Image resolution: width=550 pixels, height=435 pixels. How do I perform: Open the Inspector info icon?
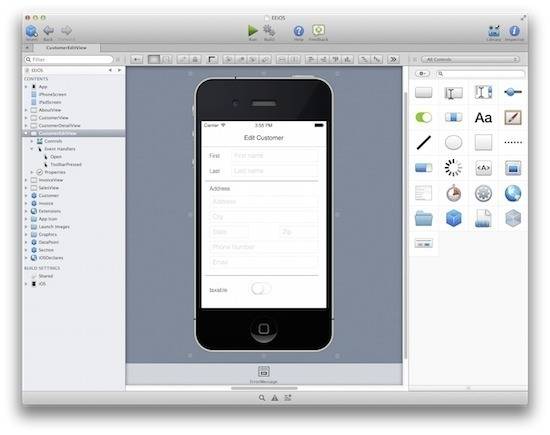(514, 31)
